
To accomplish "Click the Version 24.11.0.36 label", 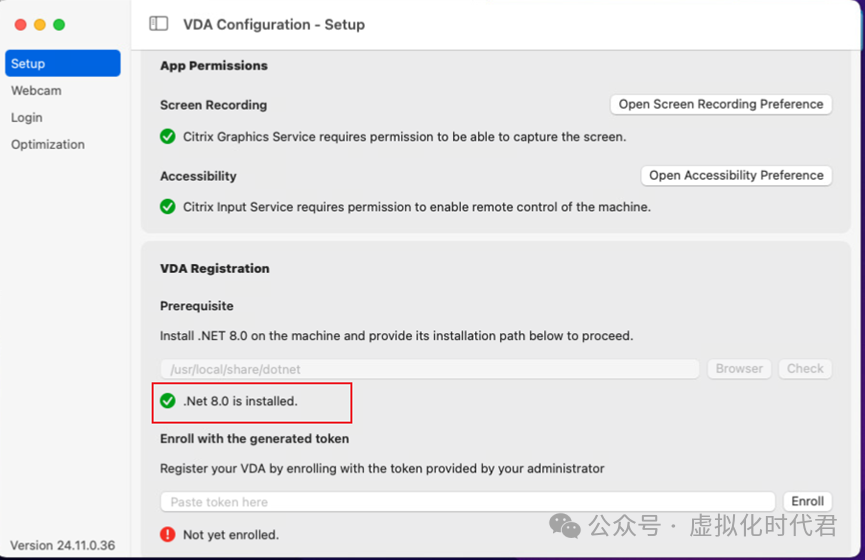I will [62, 545].
